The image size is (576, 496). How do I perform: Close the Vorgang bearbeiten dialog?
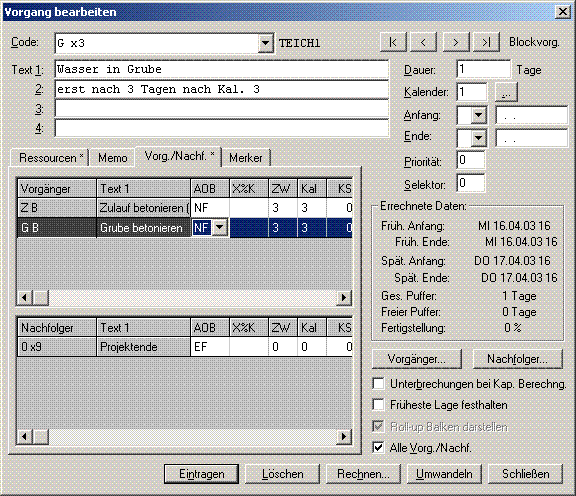[563, 12]
